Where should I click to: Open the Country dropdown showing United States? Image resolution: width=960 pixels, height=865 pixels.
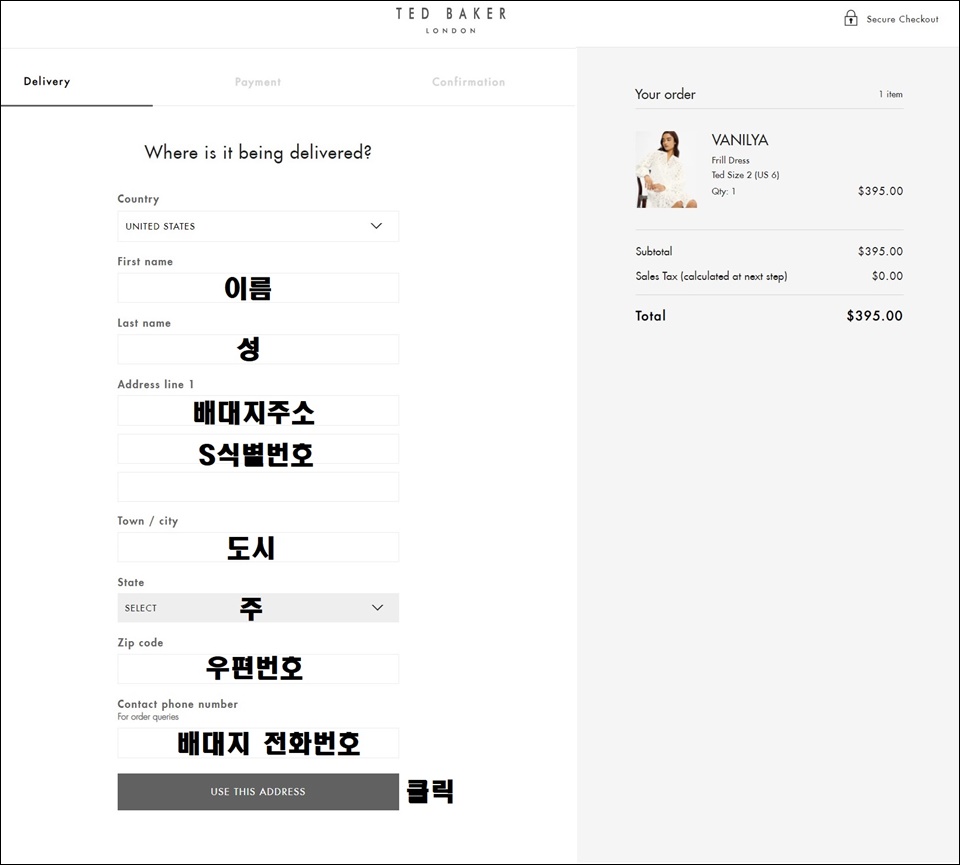tap(258, 226)
